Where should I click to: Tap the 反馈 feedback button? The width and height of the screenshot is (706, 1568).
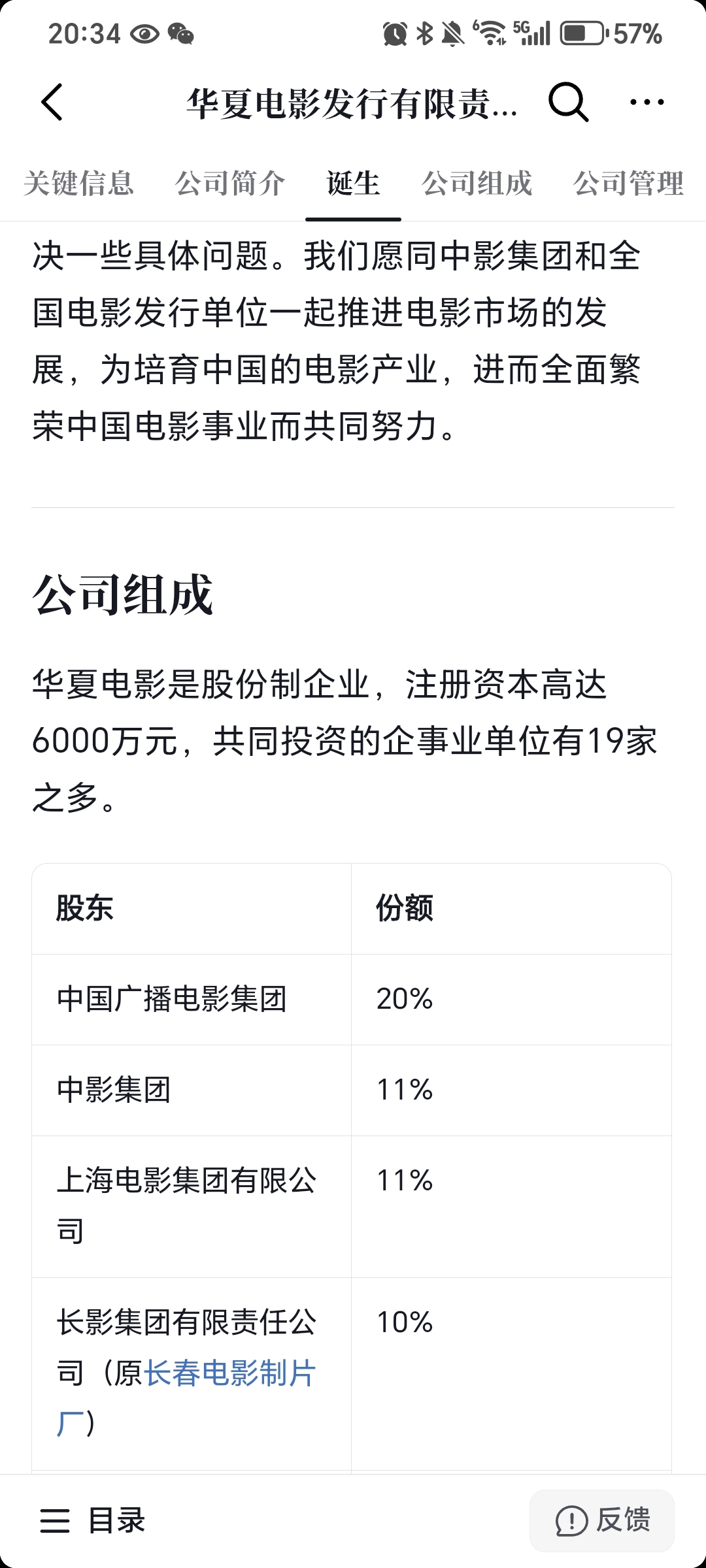pyautogui.click(x=602, y=1521)
